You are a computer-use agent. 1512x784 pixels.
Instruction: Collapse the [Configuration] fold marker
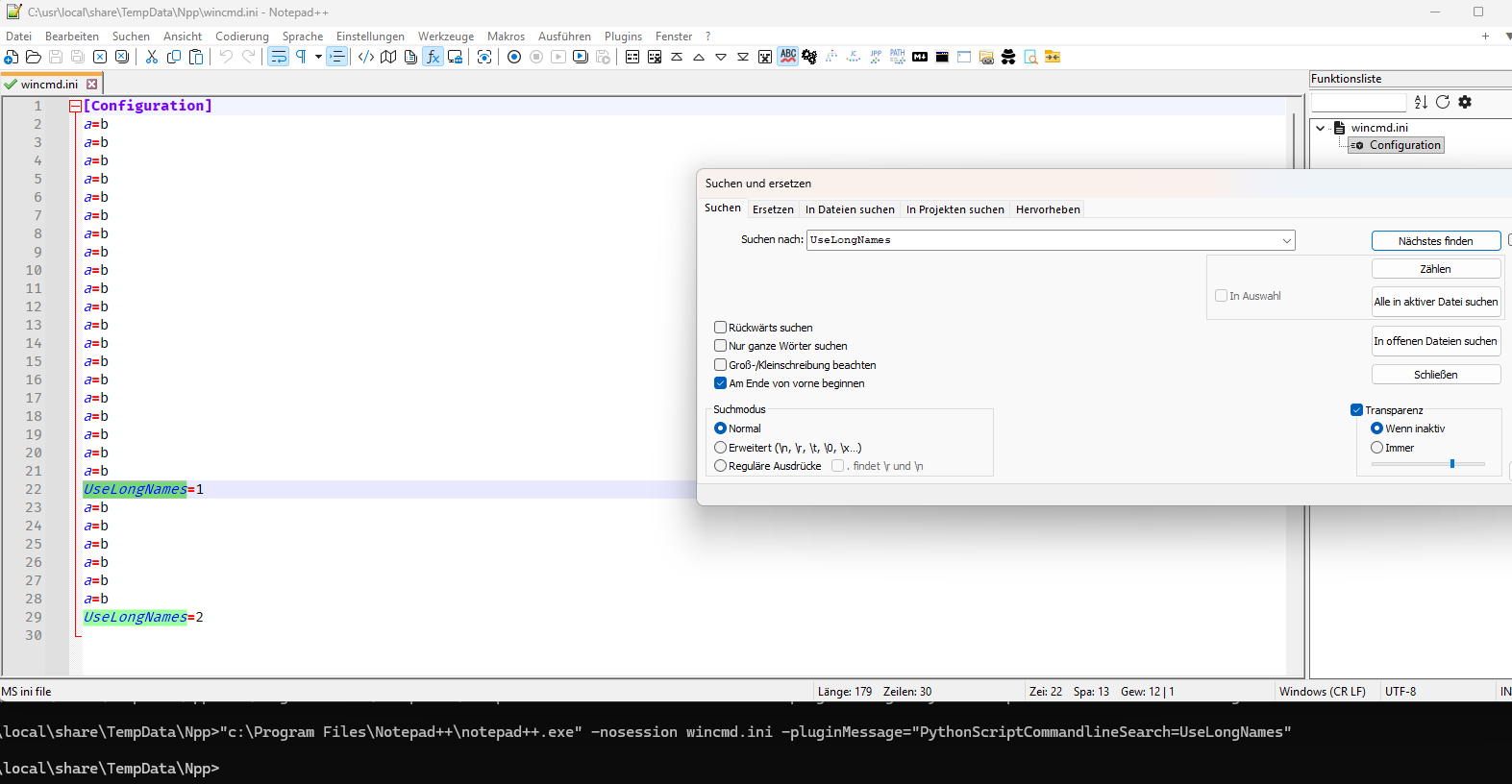point(75,107)
